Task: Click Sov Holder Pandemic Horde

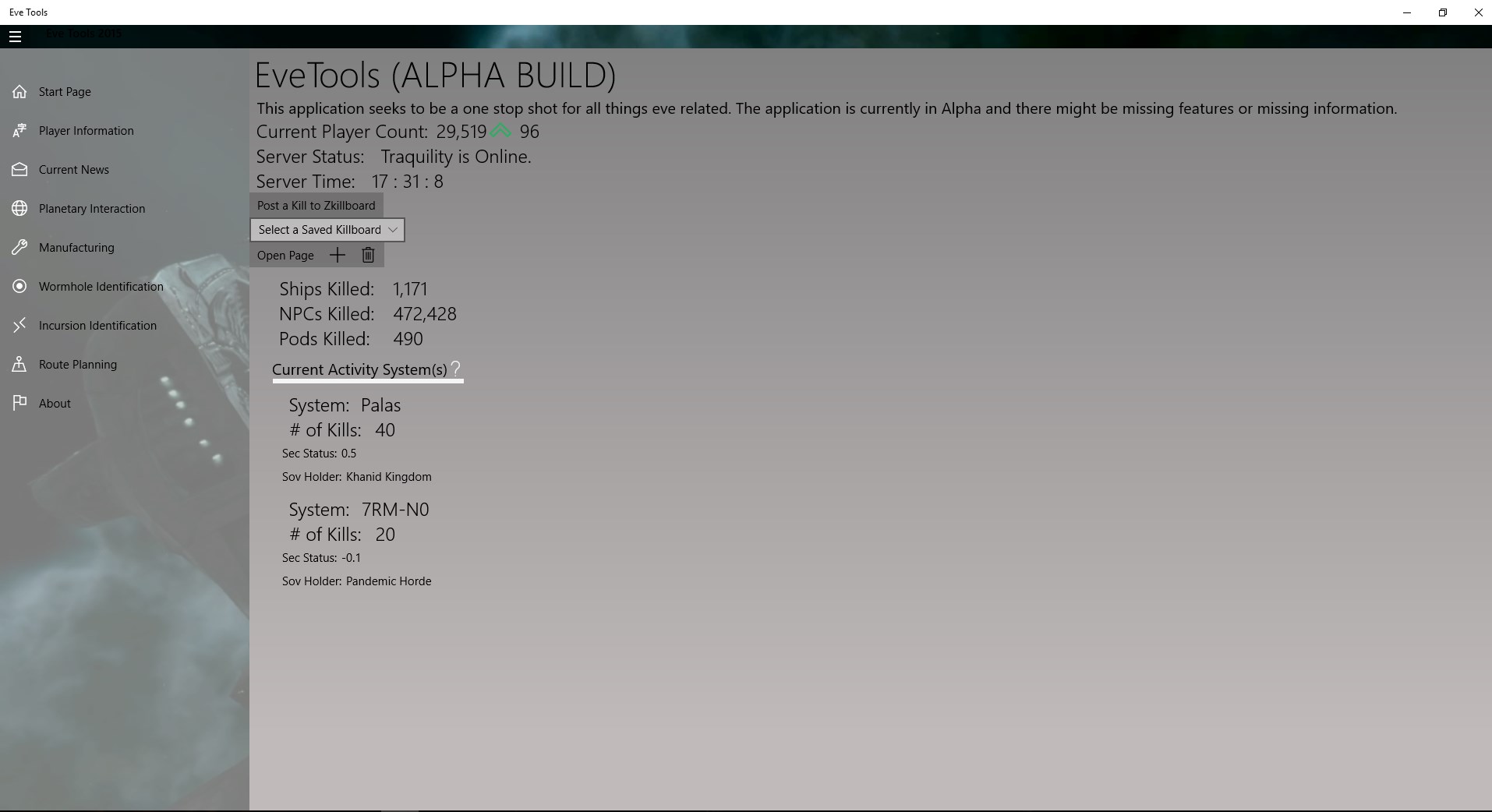Action: 388,581
